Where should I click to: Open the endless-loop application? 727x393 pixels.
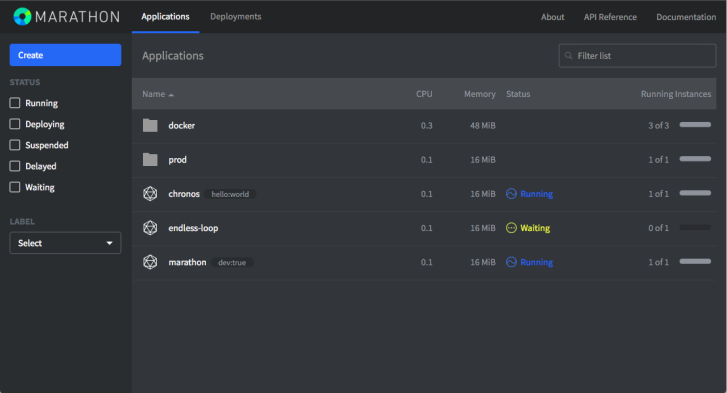pyautogui.click(x=193, y=228)
